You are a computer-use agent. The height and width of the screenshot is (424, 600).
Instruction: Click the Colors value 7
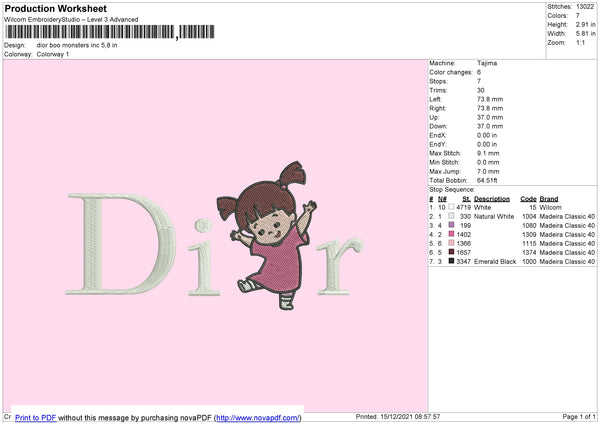(578, 16)
